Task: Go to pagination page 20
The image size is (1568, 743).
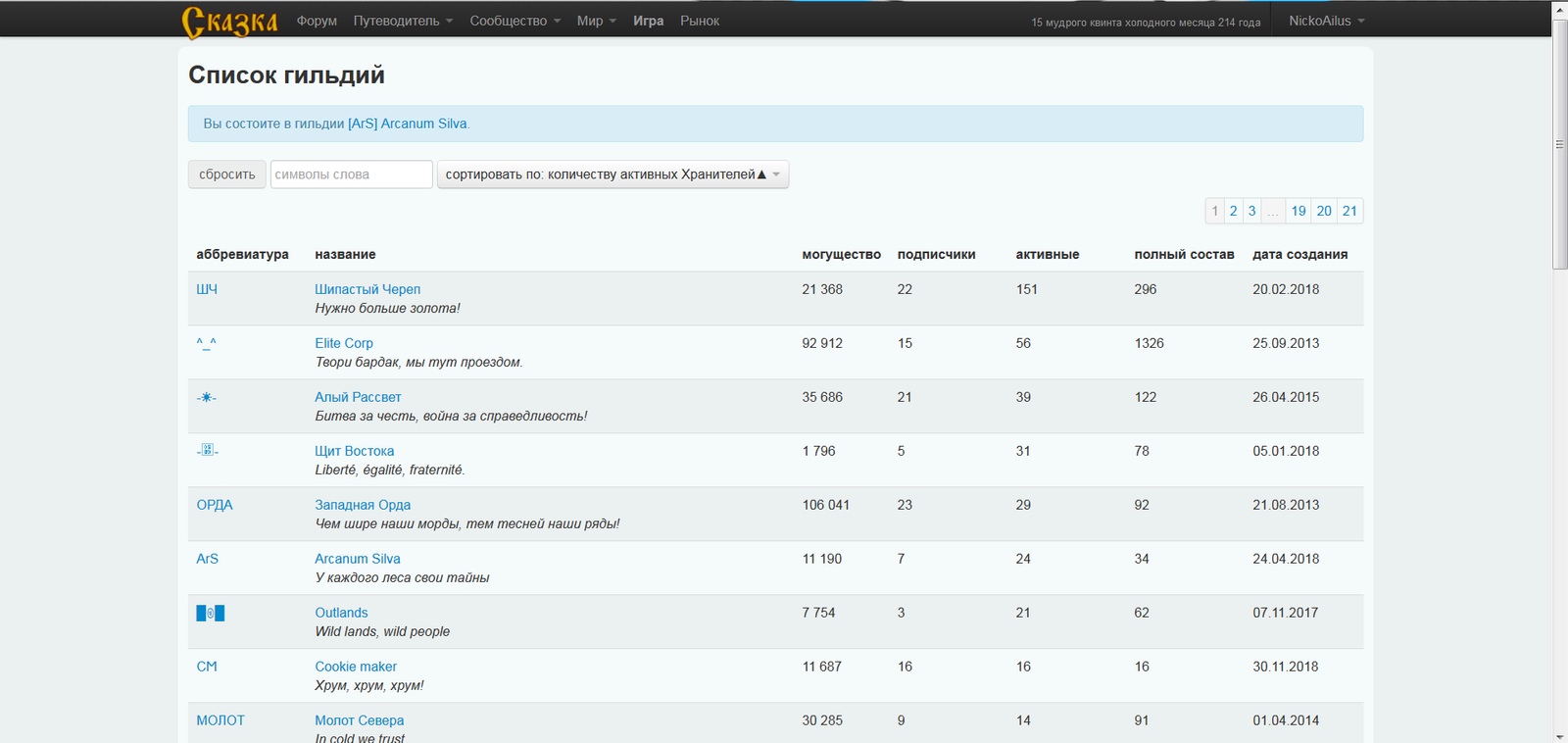Action: (1324, 211)
